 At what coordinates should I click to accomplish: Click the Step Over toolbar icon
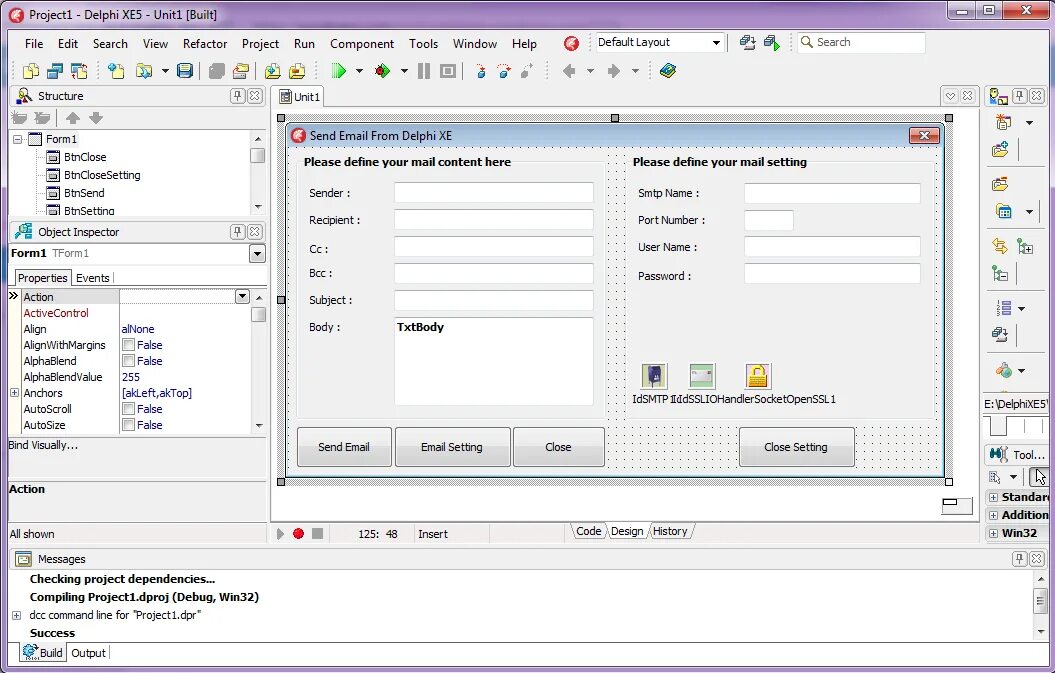[x=503, y=71]
